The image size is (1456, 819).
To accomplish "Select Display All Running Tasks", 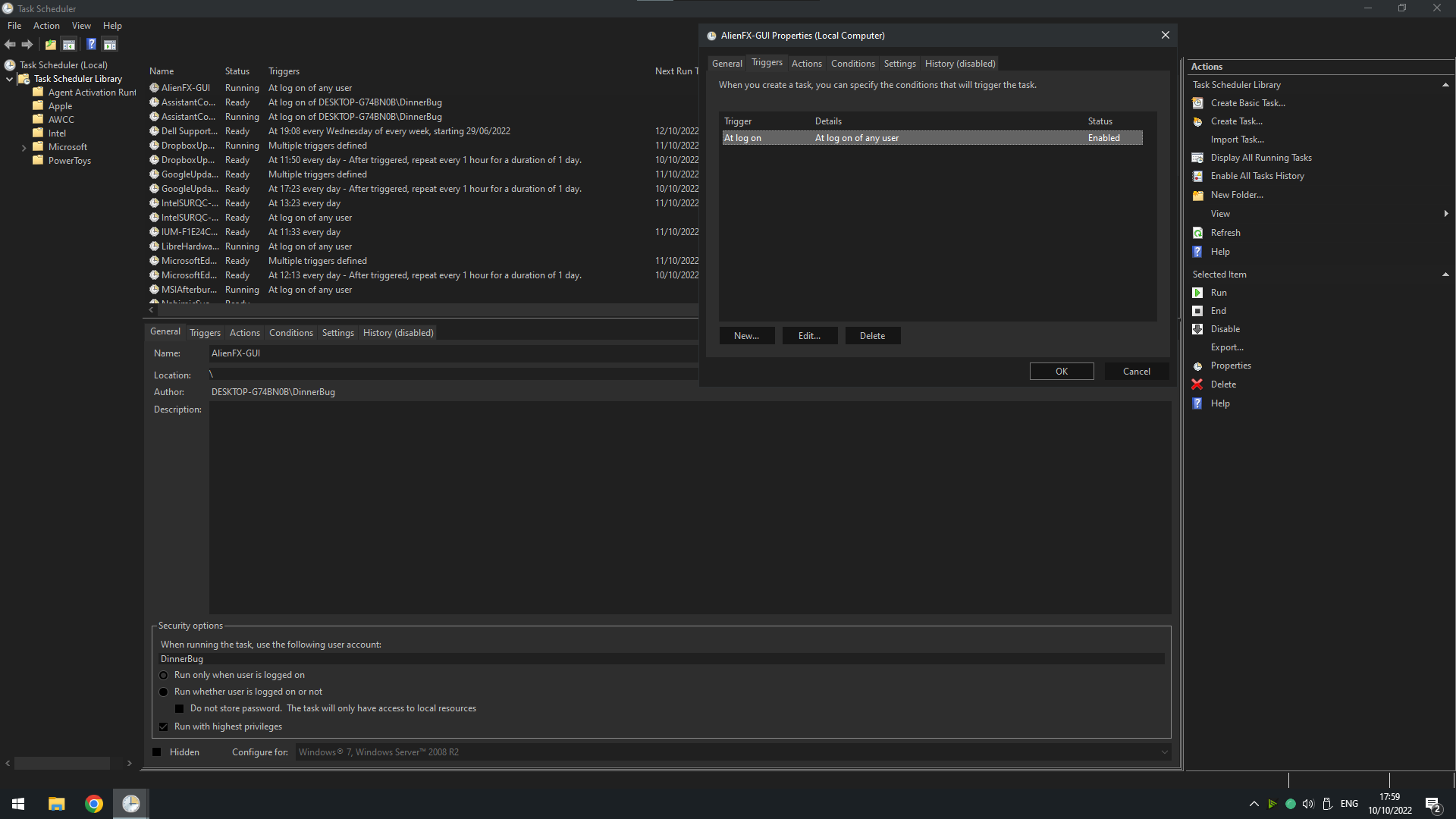I will pos(1260,157).
